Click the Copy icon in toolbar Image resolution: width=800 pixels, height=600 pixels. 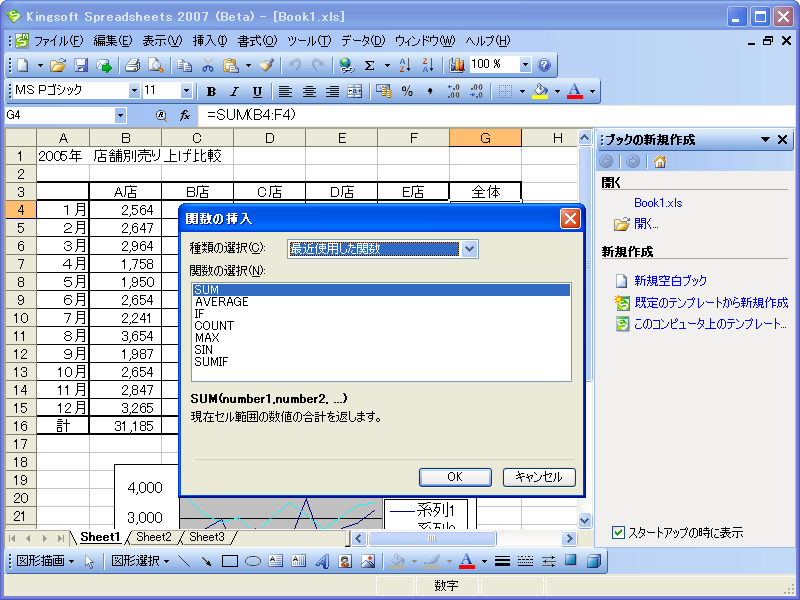tap(184, 65)
